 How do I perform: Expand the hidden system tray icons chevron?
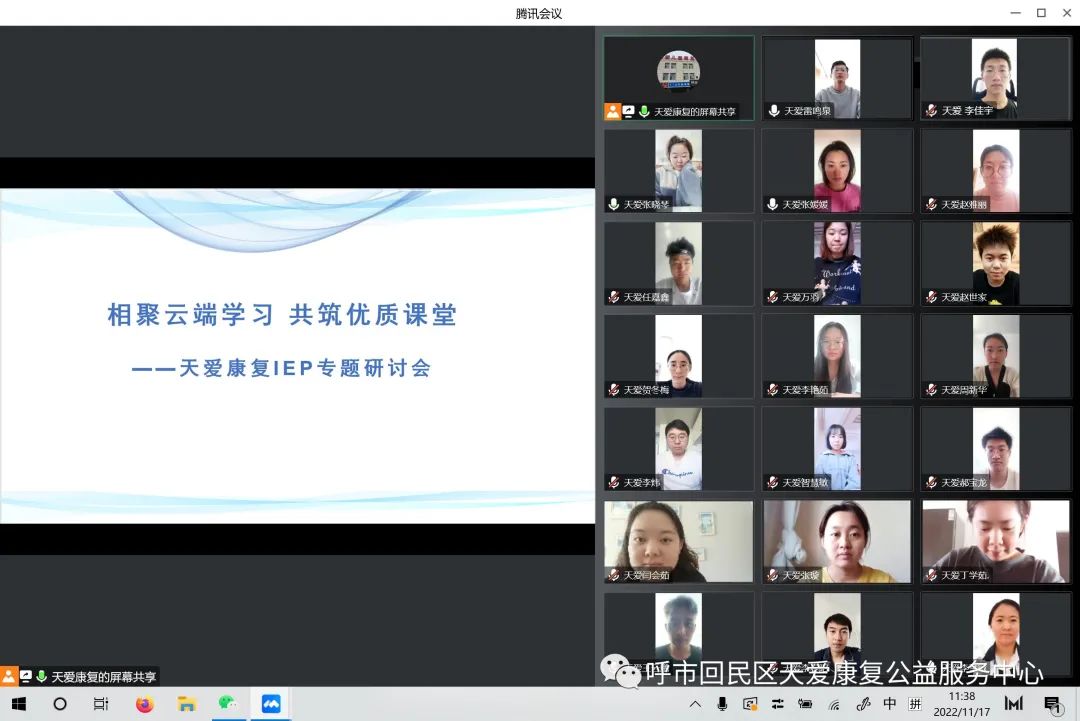click(695, 704)
